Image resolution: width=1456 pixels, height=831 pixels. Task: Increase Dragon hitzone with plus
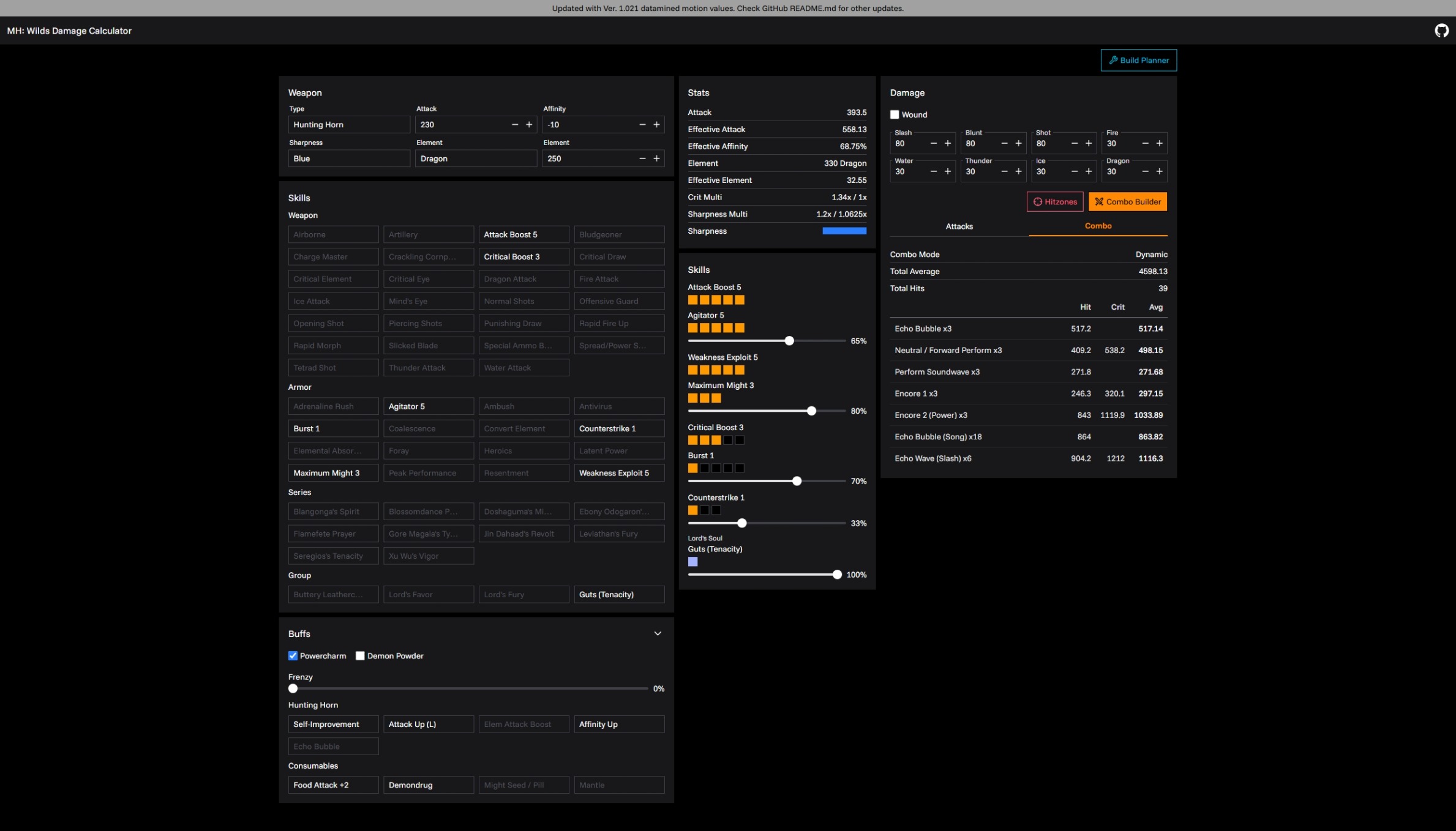tap(1159, 171)
